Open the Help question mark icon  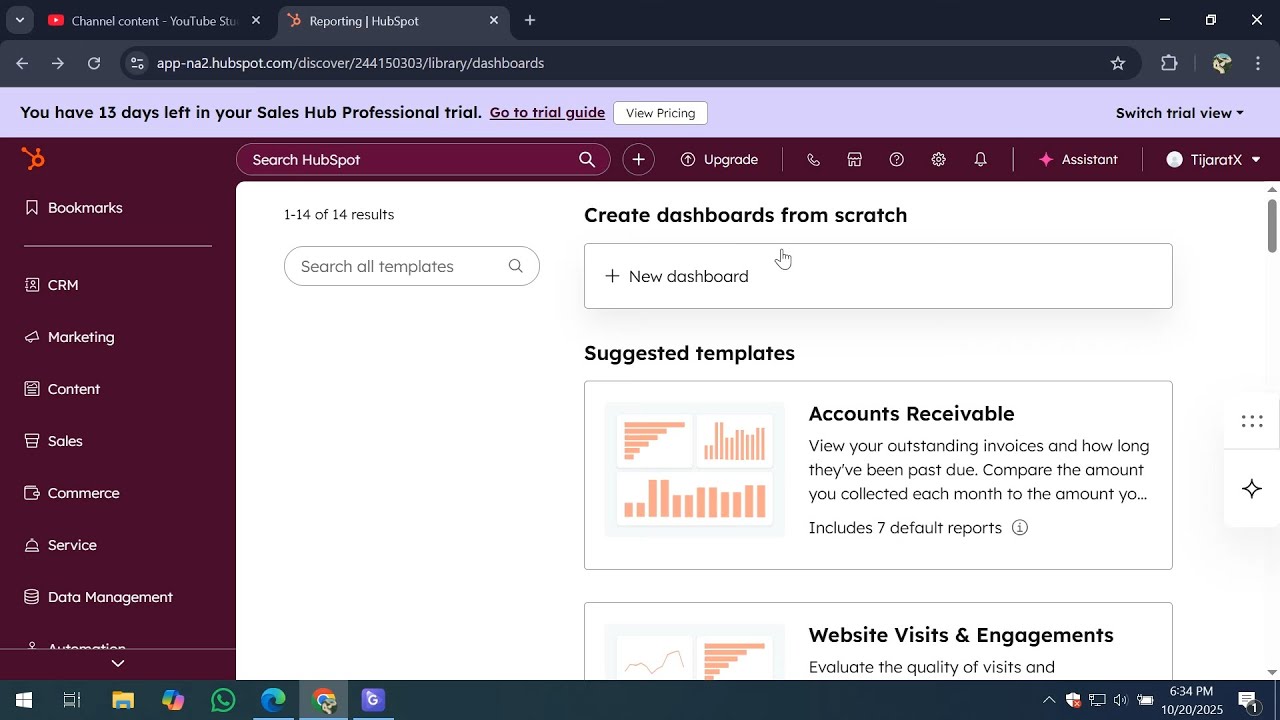tap(897, 160)
